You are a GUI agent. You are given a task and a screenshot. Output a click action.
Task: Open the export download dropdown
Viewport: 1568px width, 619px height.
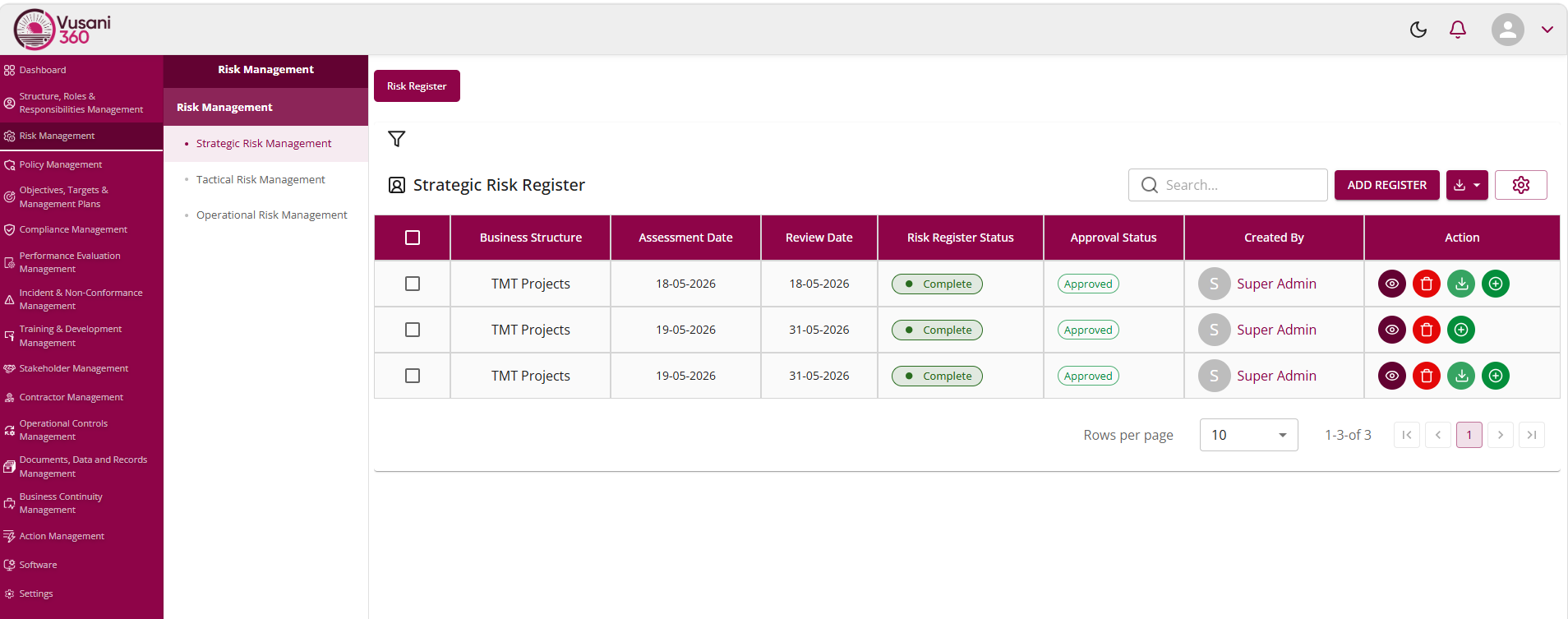pyautogui.click(x=1467, y=185)
